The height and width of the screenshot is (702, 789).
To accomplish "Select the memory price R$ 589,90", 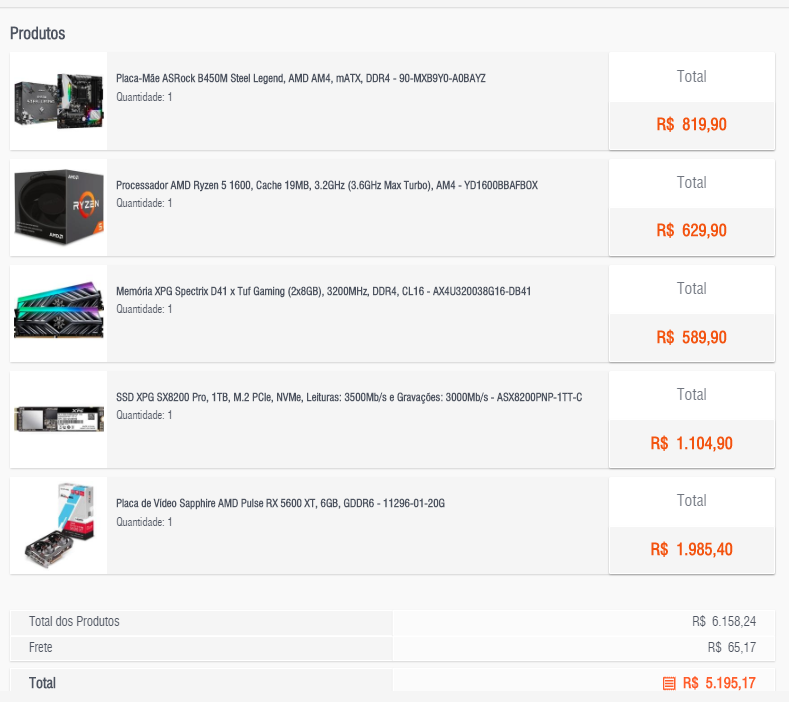I will click(691, 337).
